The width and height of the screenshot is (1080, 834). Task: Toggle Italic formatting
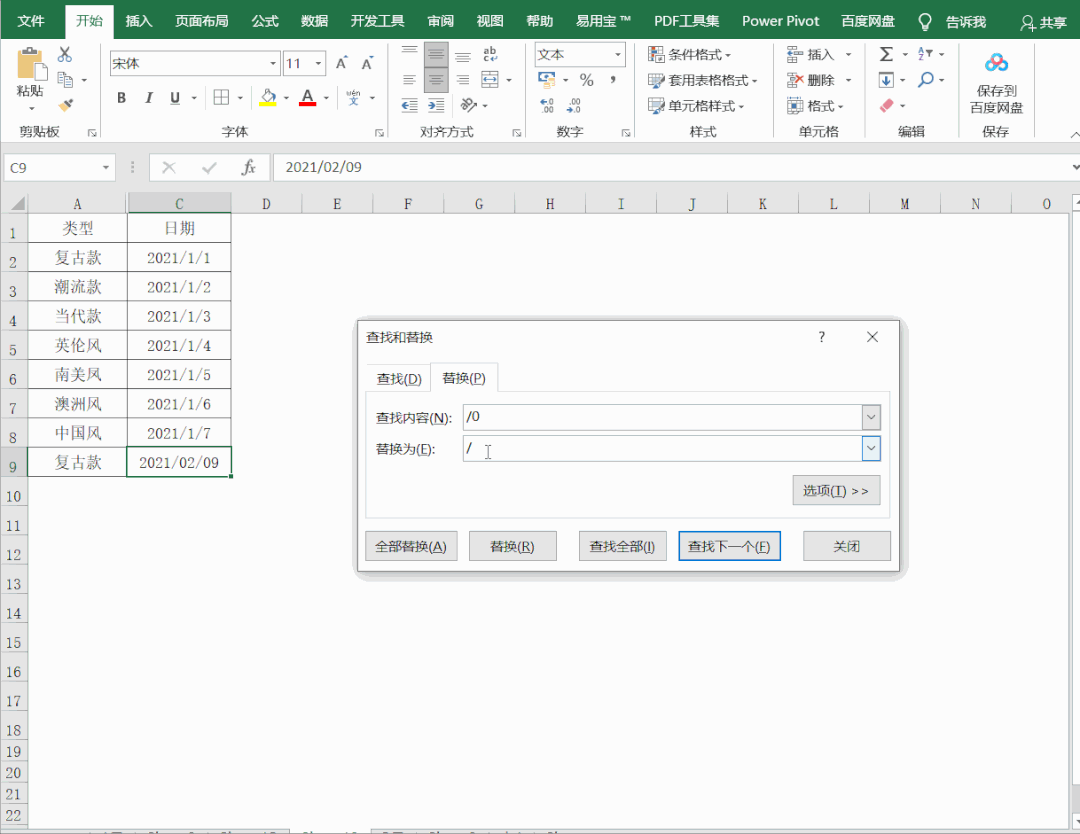(x=149, y=98)
